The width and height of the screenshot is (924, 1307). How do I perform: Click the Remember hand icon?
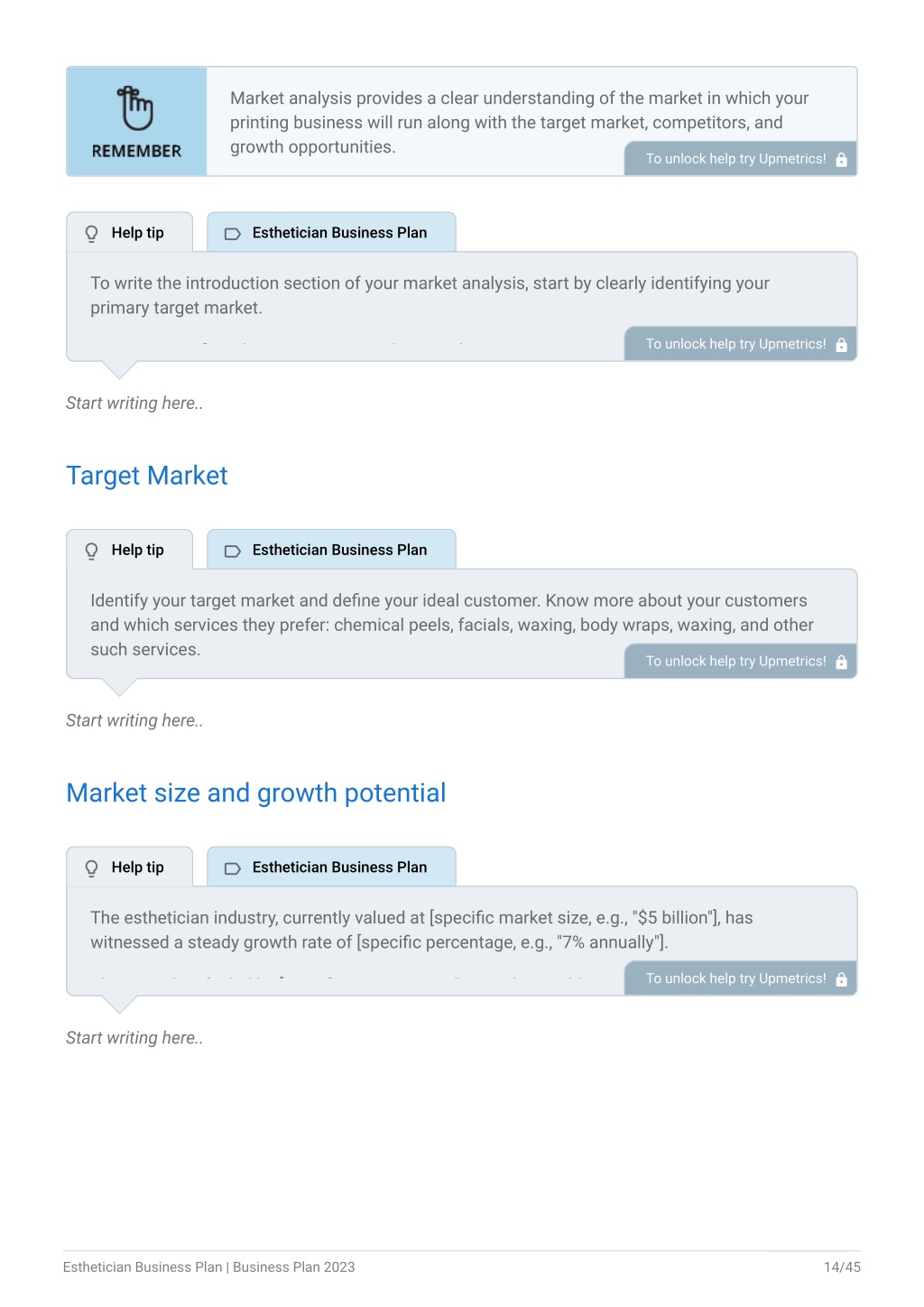[135, 108]
